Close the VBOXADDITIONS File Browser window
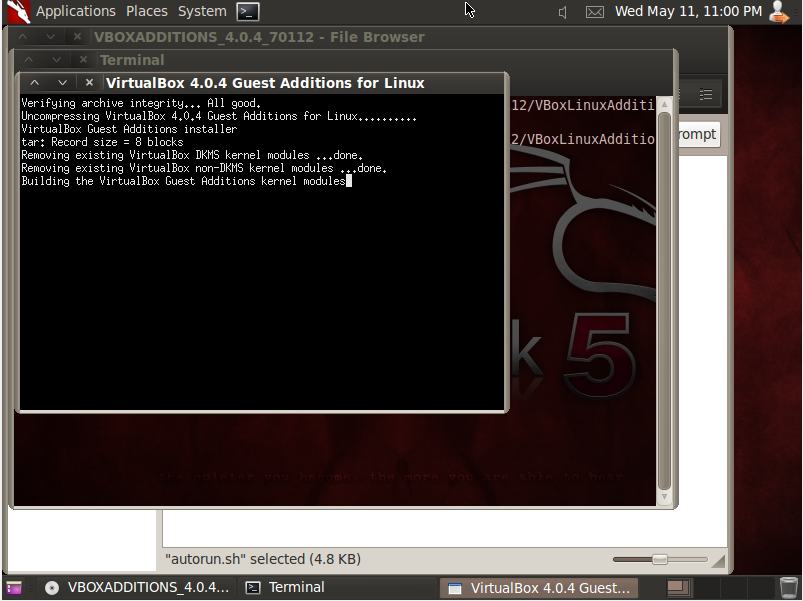Viewport: 803px width, 601px height. (x=77, y=37)
